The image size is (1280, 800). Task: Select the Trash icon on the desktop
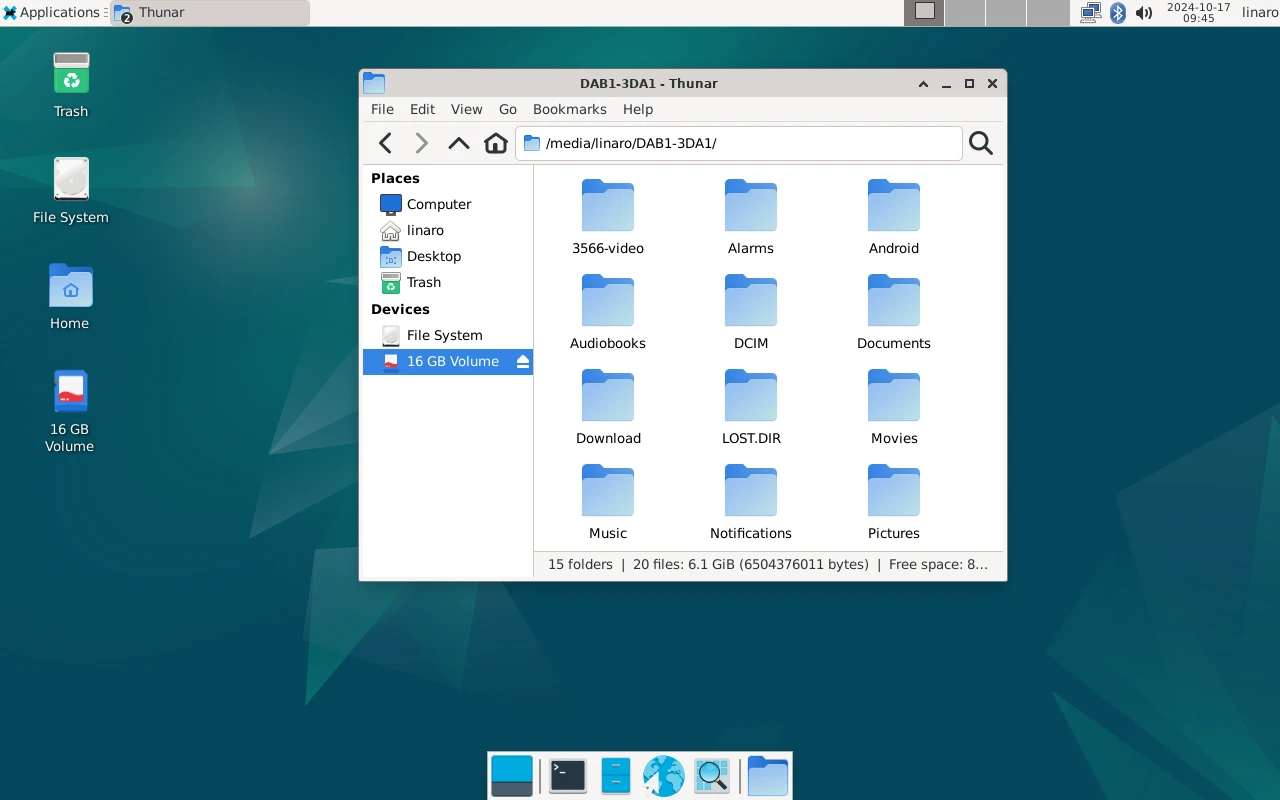[71, 85]
